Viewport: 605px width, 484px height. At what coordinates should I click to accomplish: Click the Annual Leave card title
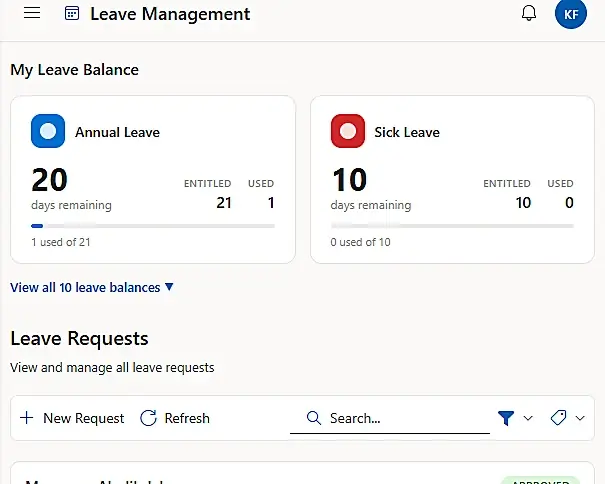click(117, 132)
